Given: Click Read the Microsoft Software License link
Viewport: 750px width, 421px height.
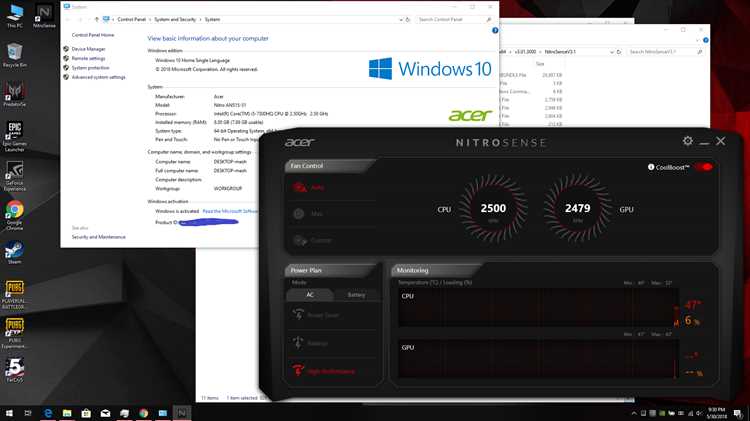Looking at the screenshot, I should tap(230, 211).
